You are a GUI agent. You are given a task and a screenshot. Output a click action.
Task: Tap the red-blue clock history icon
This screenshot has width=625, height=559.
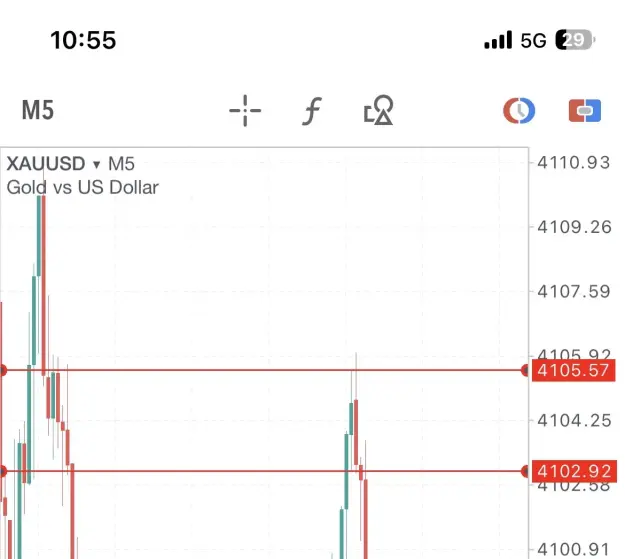(519, 110)
